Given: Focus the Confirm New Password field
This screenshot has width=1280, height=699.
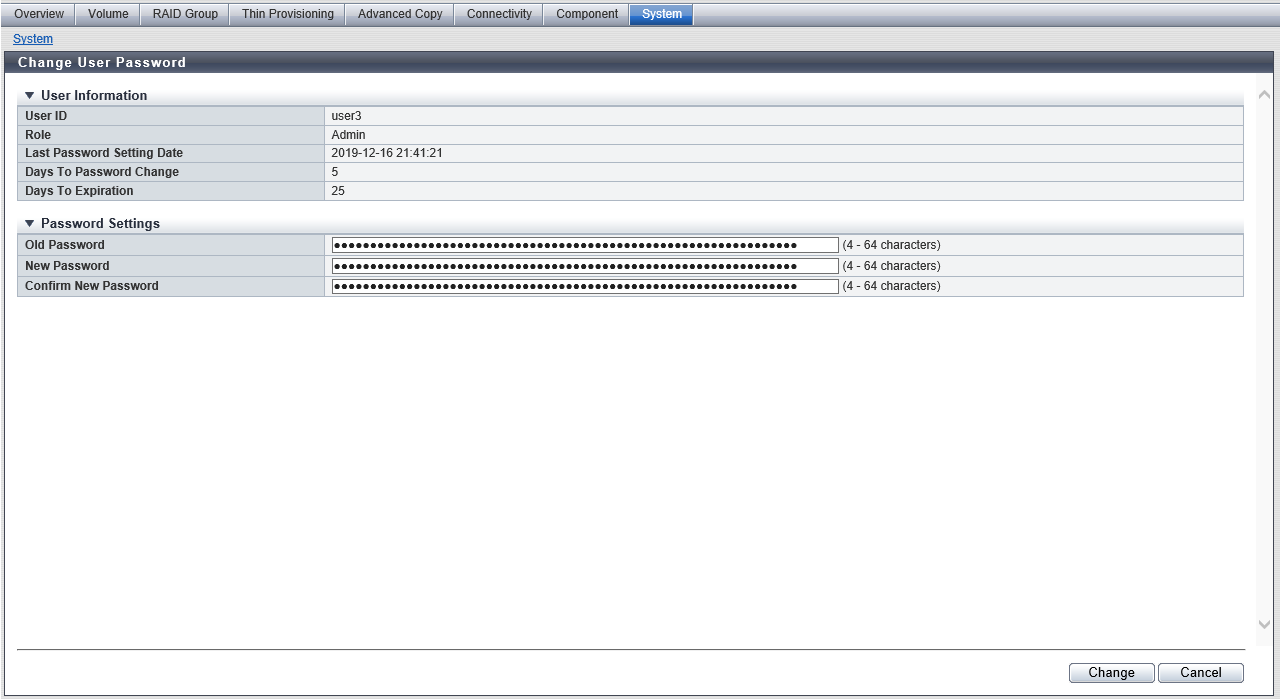Looking at the screenshot, I should coord(585,286).
